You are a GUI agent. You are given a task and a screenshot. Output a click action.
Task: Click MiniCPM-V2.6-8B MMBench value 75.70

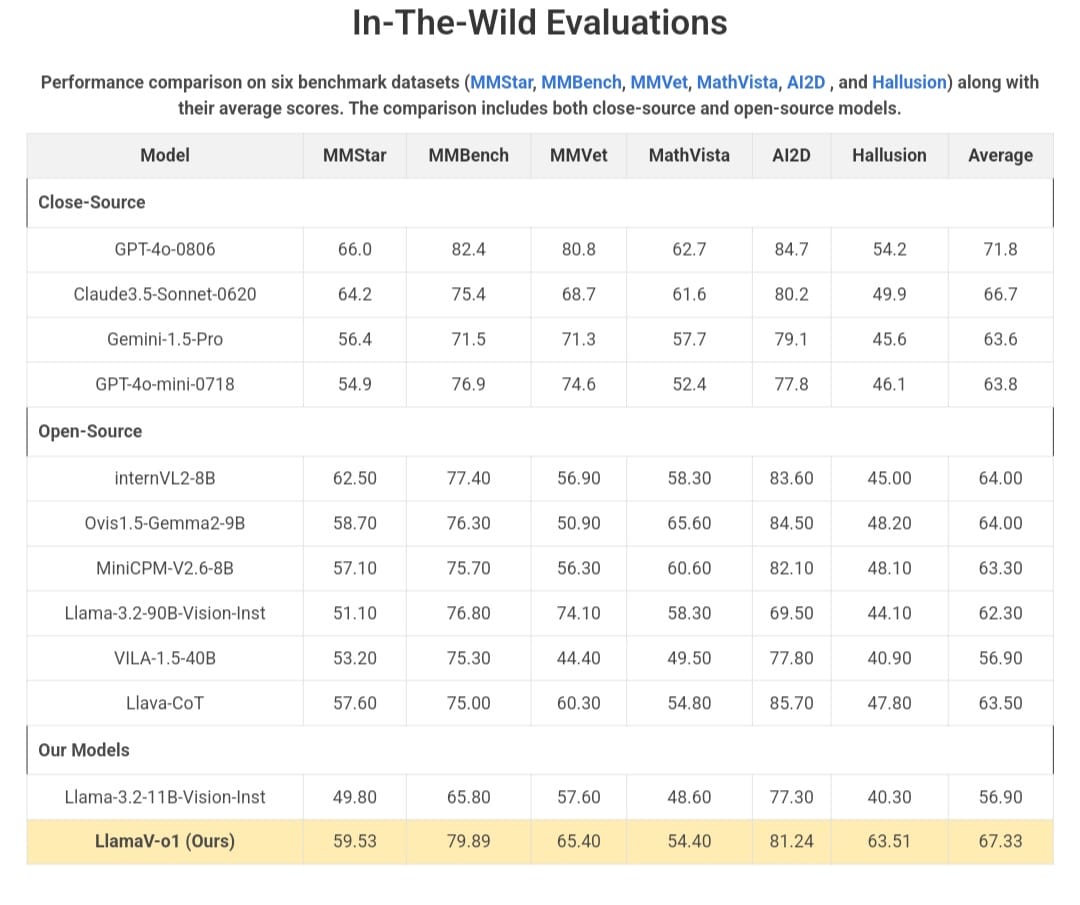[x=468, y=568]
